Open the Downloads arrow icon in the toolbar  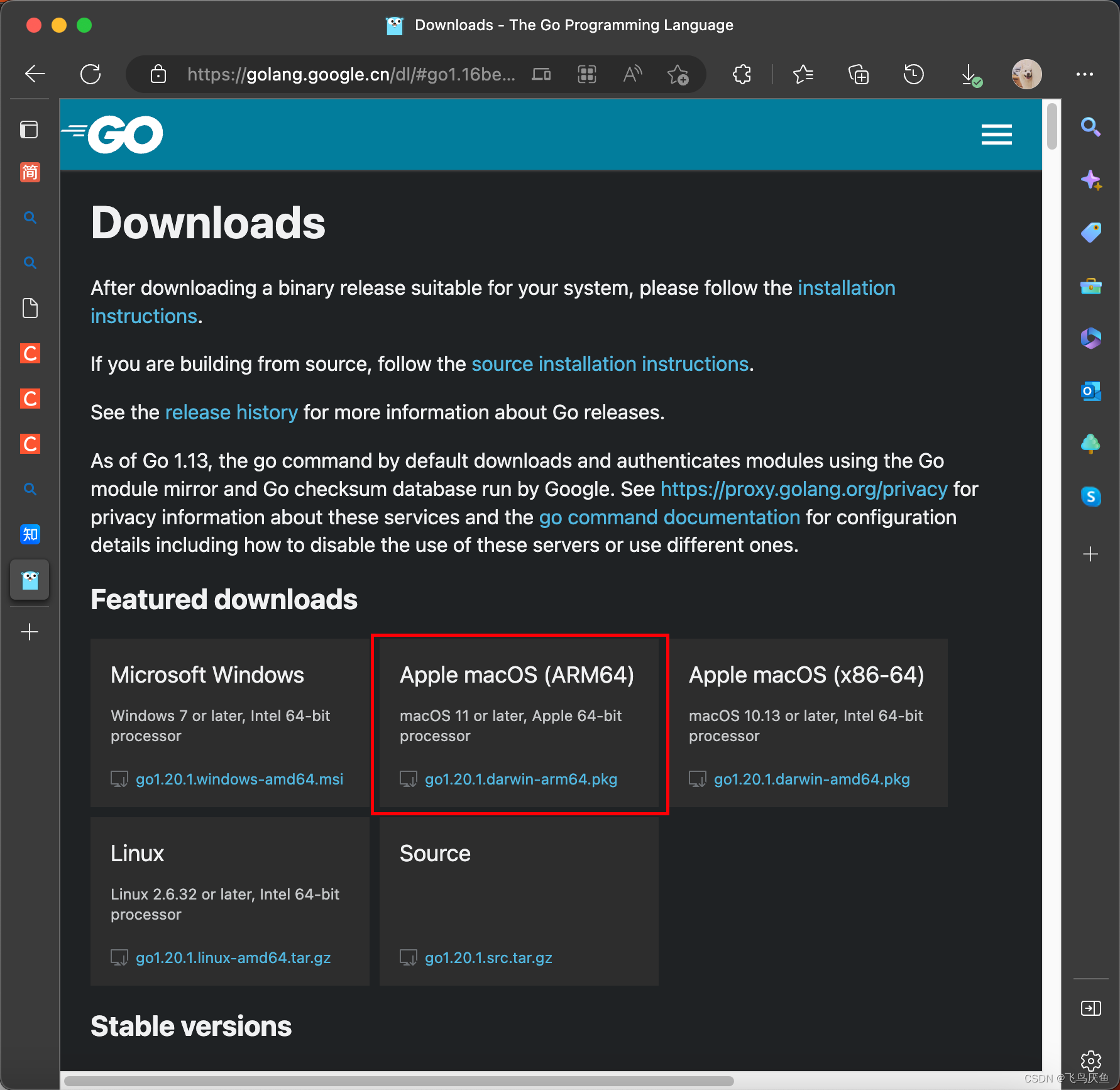[971, 75]
